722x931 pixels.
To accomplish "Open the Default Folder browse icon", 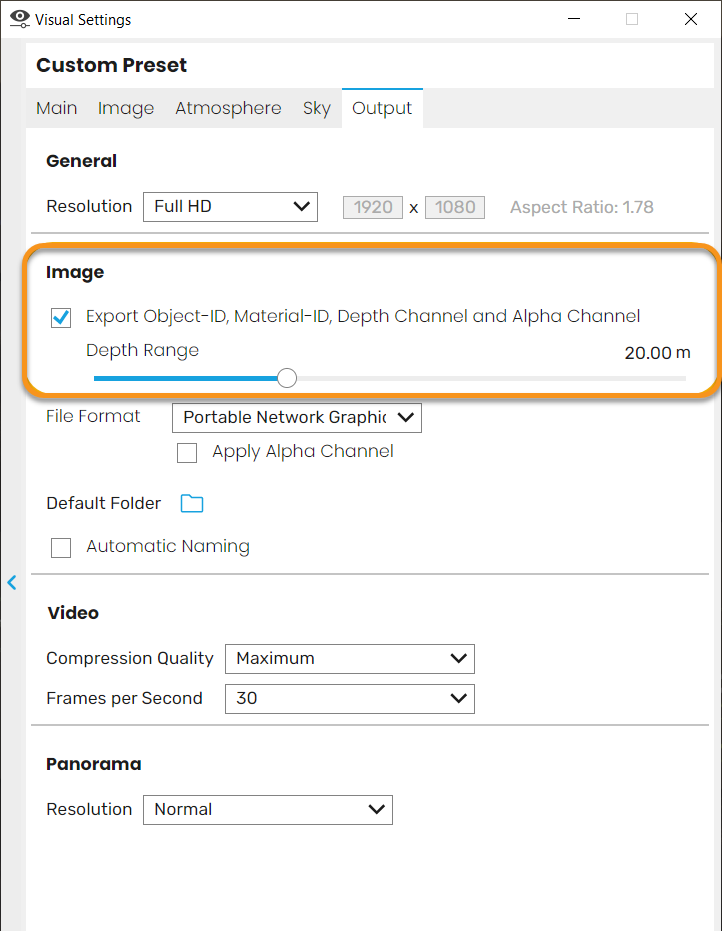I will pyautogui.click(x=192, y=504).
